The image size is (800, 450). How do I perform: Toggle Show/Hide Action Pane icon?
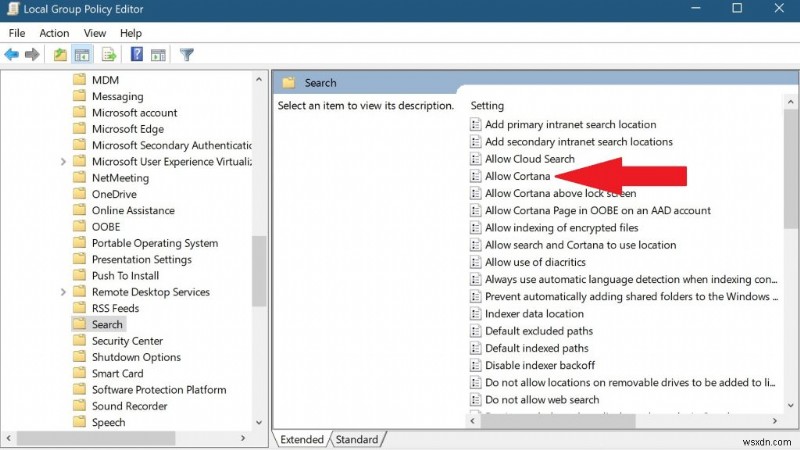click(x=158, y=55)
